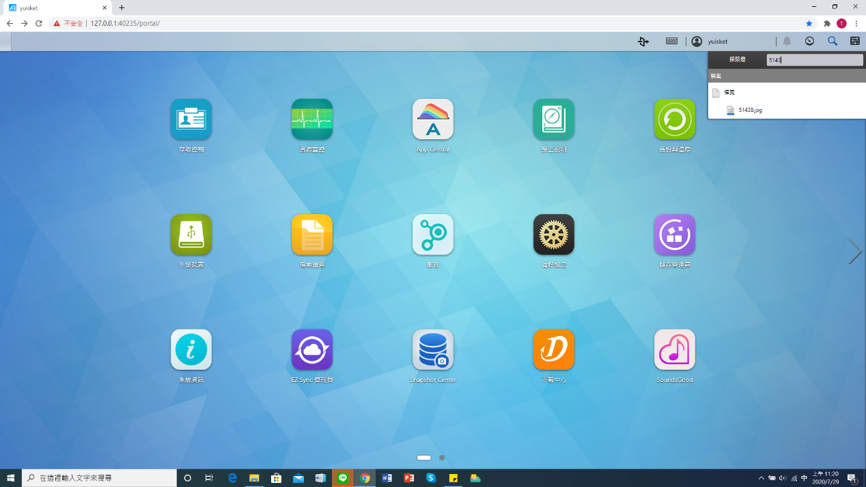The width and height of the screenshot is (866, 487).
Task: Open Windows File Explorer from the taskbar
Action: (254, 478)
